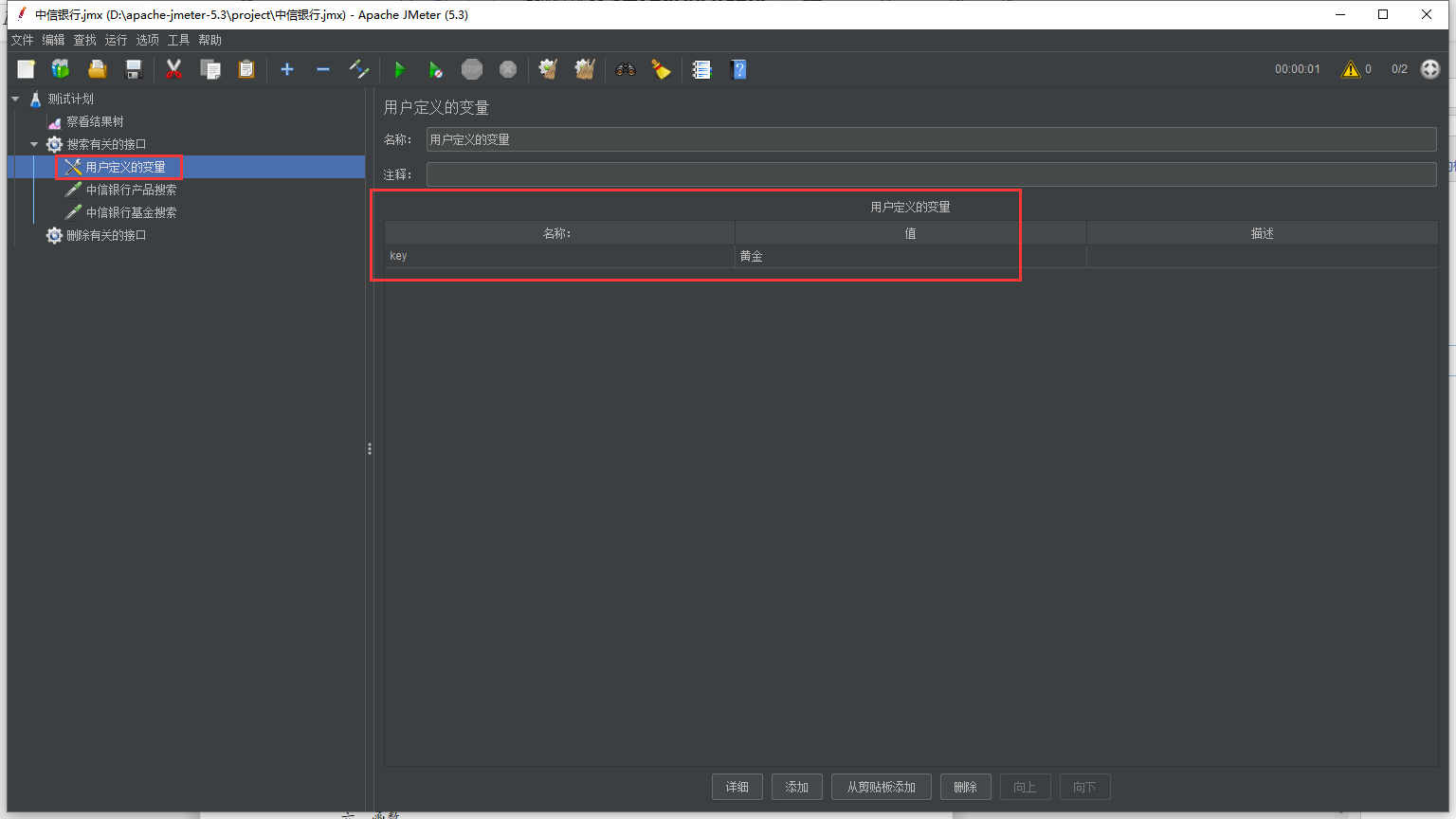Stop the running test
1456x819 pixels.
click(x=472, y=69)
